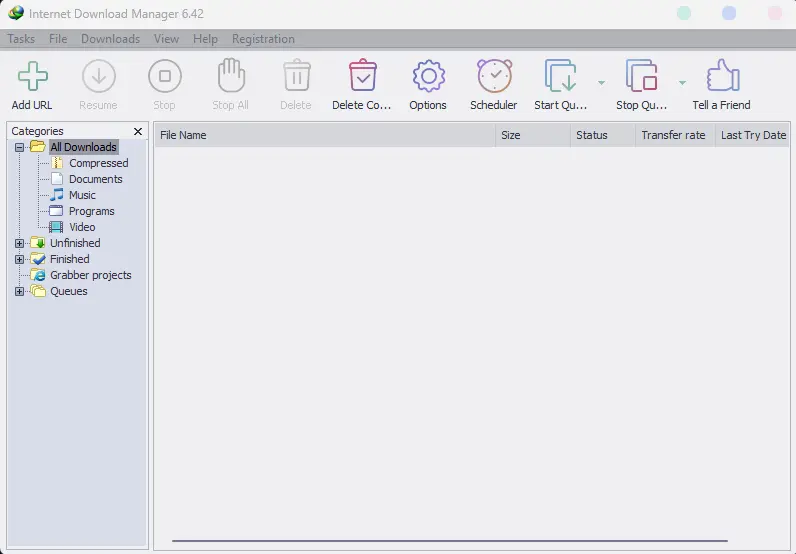This screenshot has height=554, width=796.
Task: Click the Stop toolbar icon
Action: click(x=164, y=76)
